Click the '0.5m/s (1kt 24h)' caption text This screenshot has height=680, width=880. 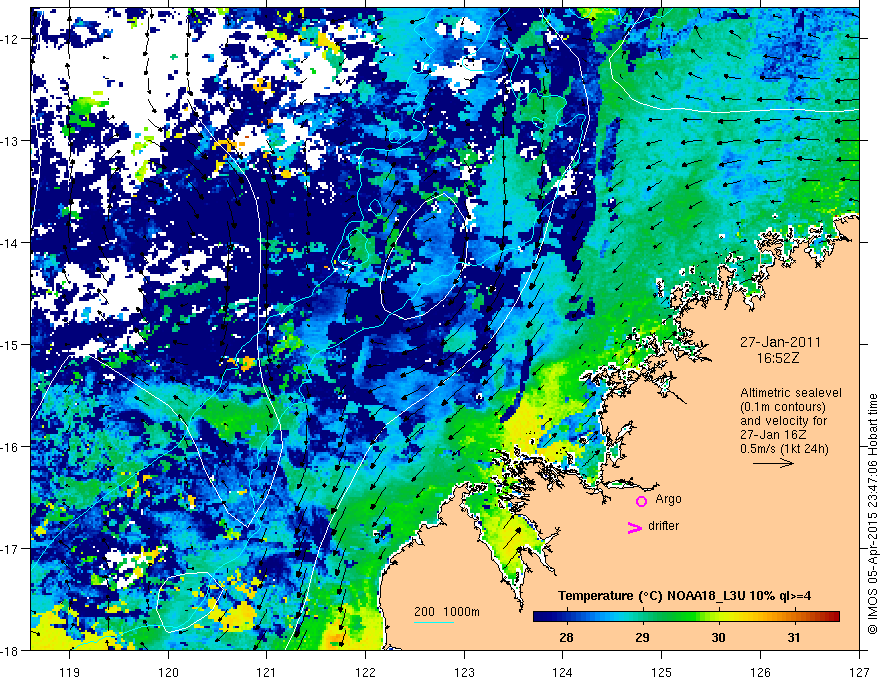[784, 449]
